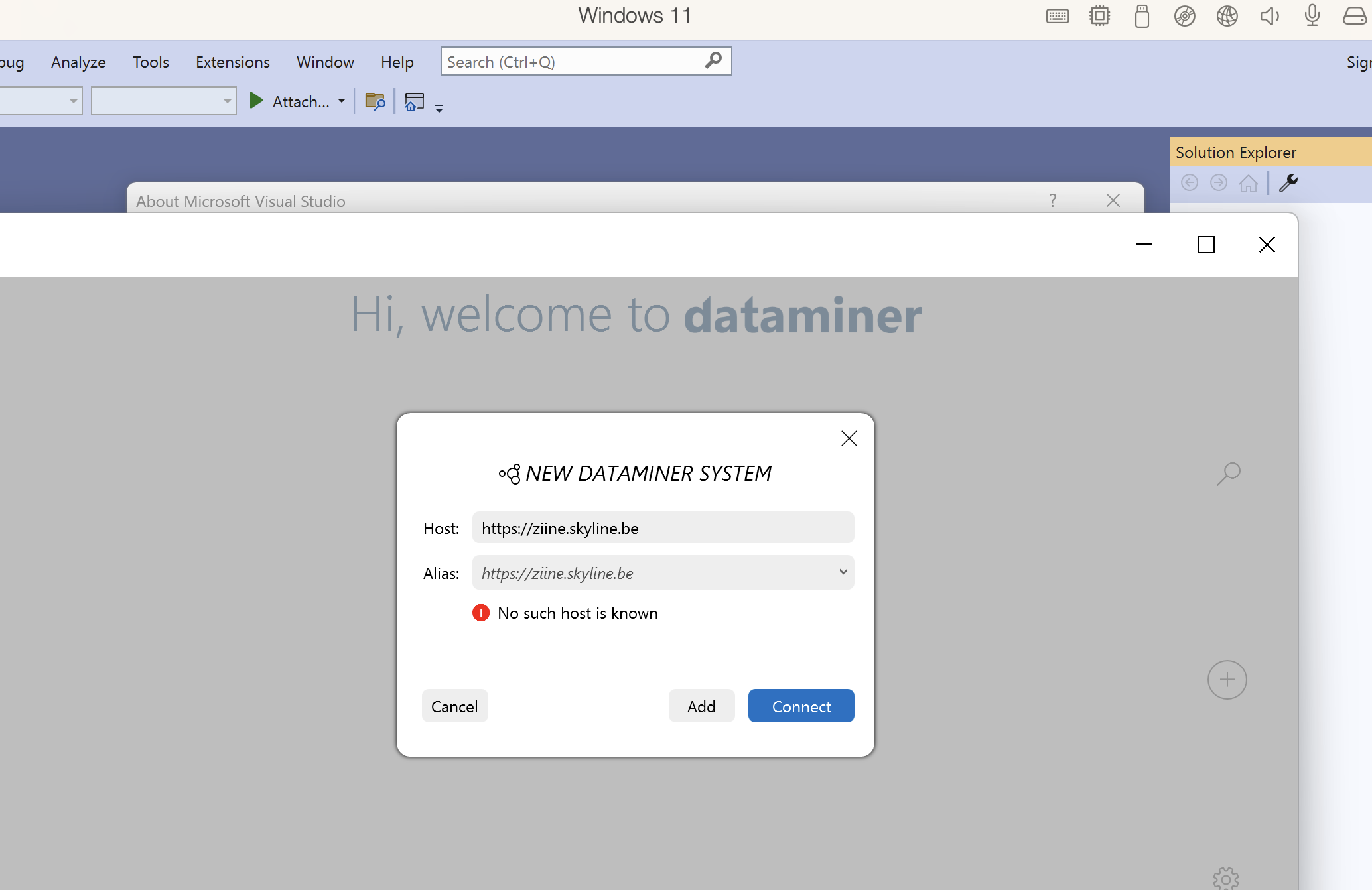
Task: Click Solution Explorer wrench properties icon
Action: click(x=1288, y=182)
